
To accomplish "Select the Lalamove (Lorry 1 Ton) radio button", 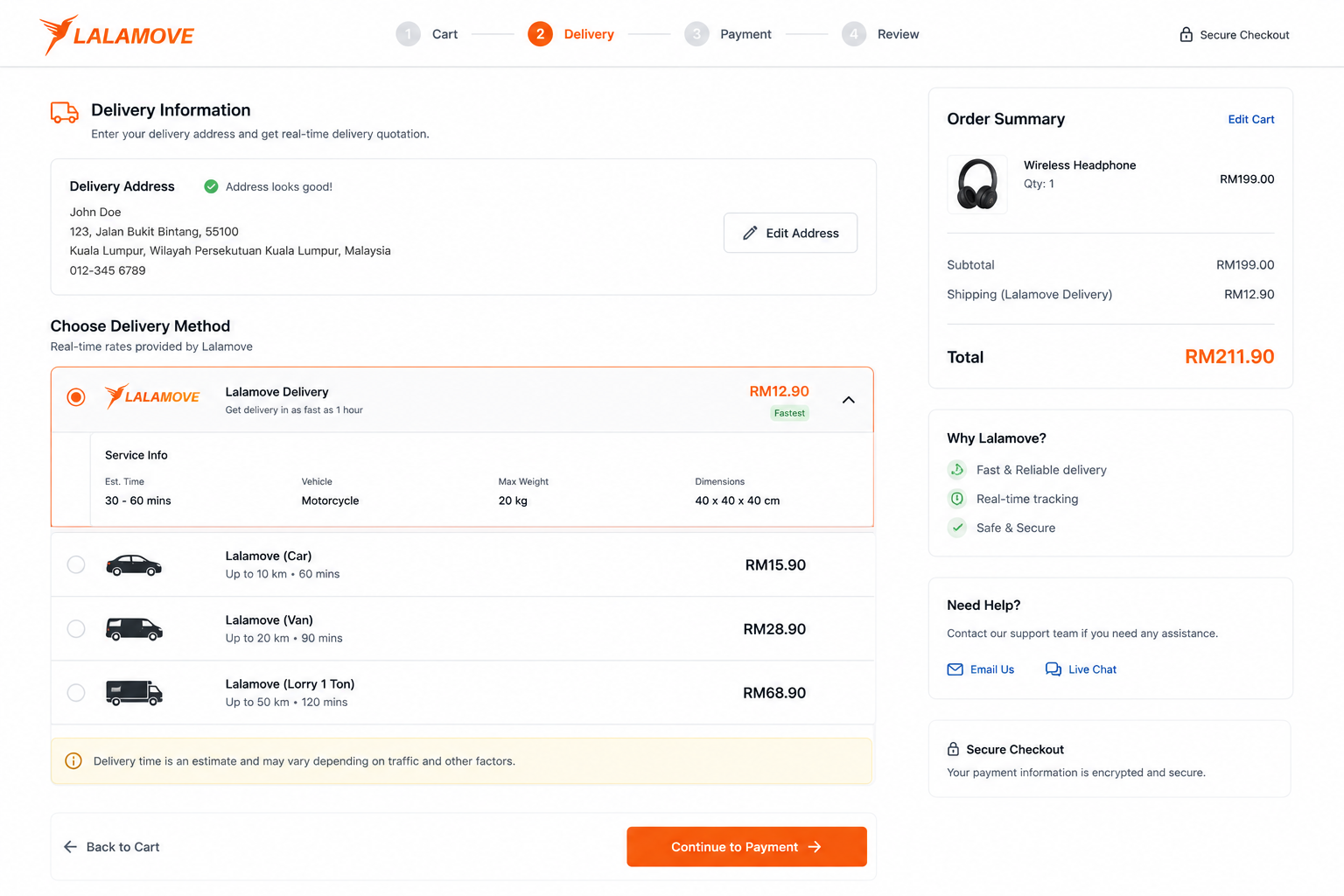I will pyautogui.click(x=76, y=692).
